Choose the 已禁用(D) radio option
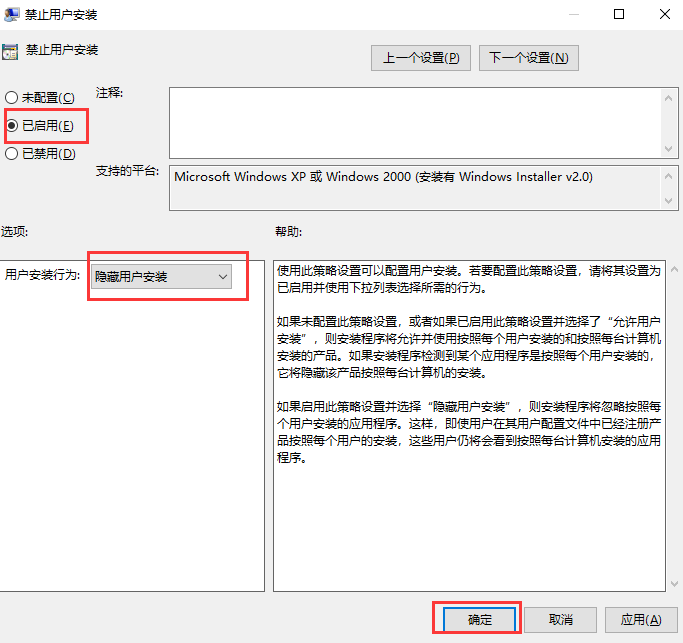Viewport: 683px width, 643px height. pos(12,154)
